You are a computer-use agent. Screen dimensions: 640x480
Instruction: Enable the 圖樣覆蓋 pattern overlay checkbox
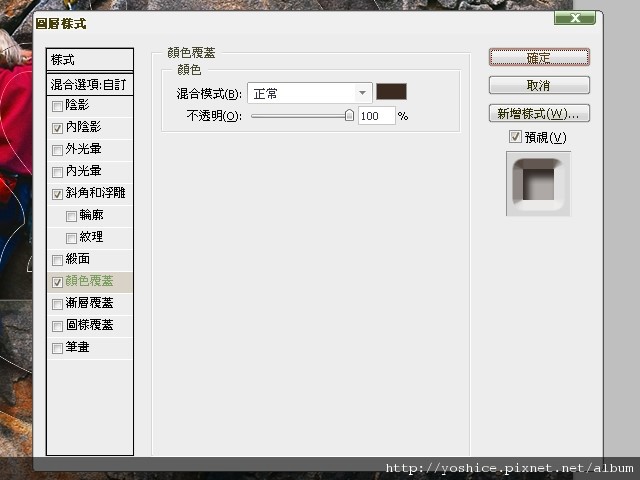[x=57, y=326]
